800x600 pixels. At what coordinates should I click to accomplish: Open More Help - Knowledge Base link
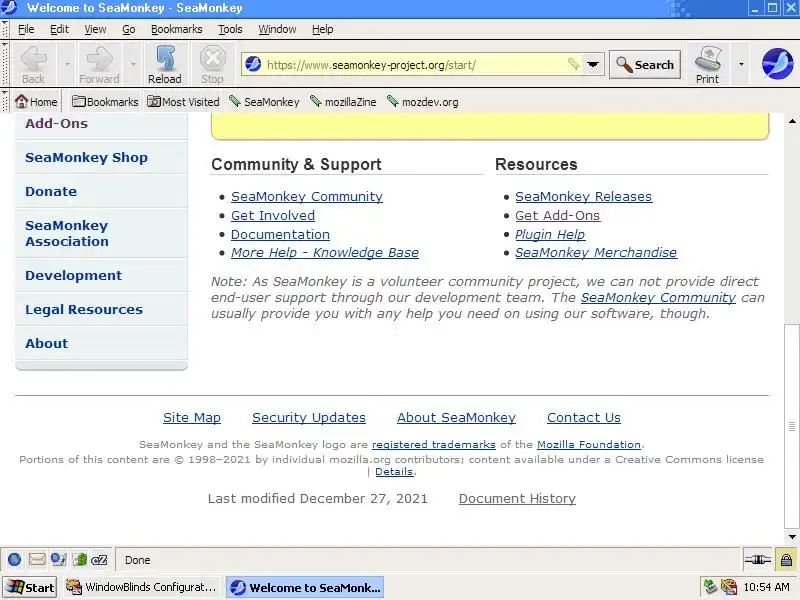[x=324, y=253]
